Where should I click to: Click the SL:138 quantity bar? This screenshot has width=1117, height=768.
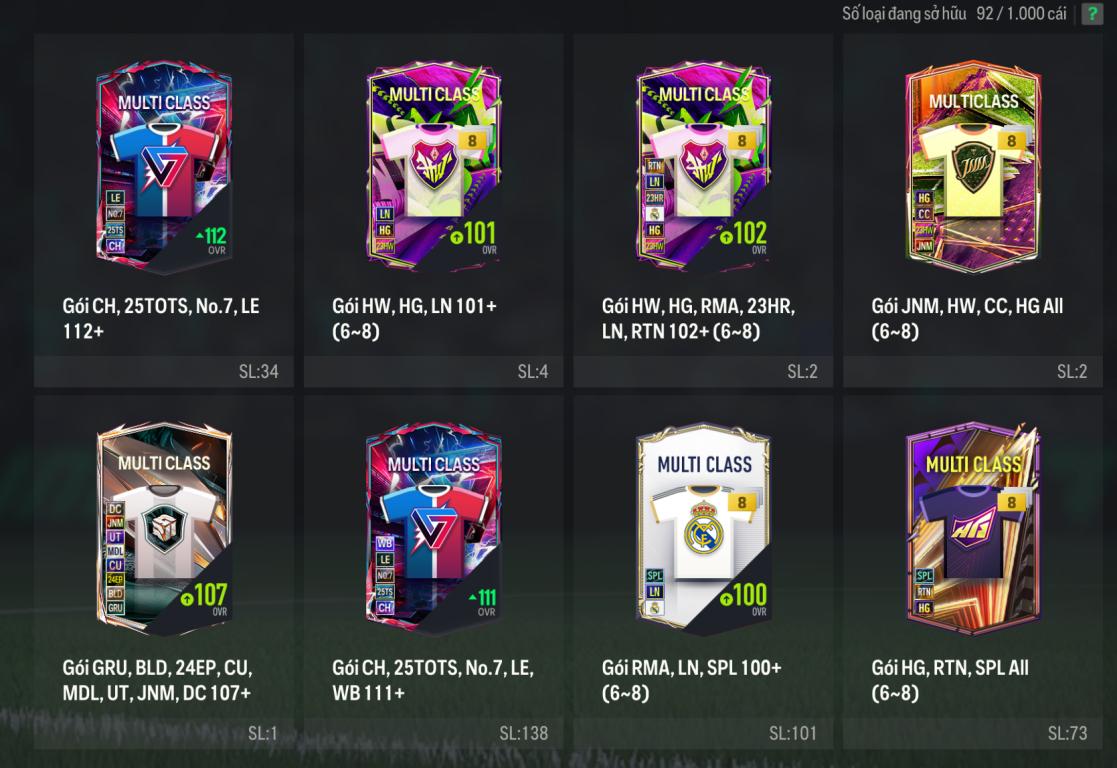(x=433, y=733)
